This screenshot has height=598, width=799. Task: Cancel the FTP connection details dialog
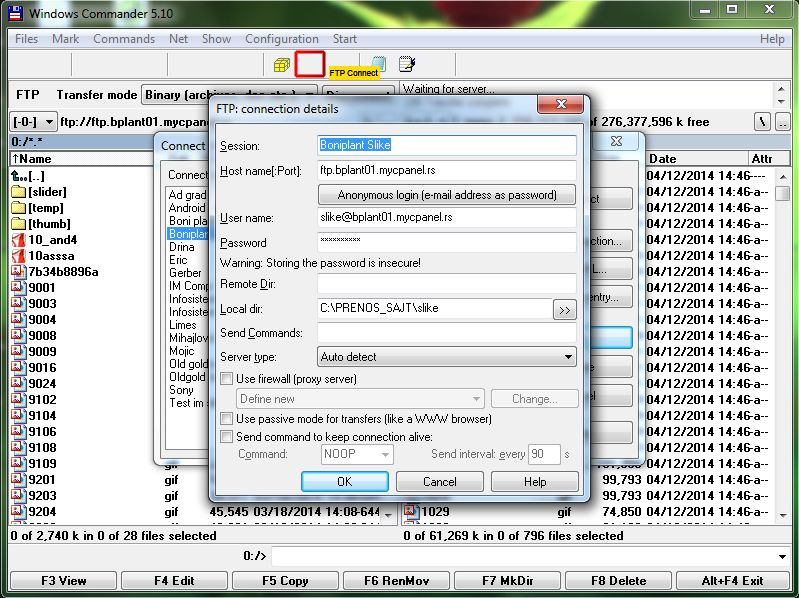tap(440, 481)
